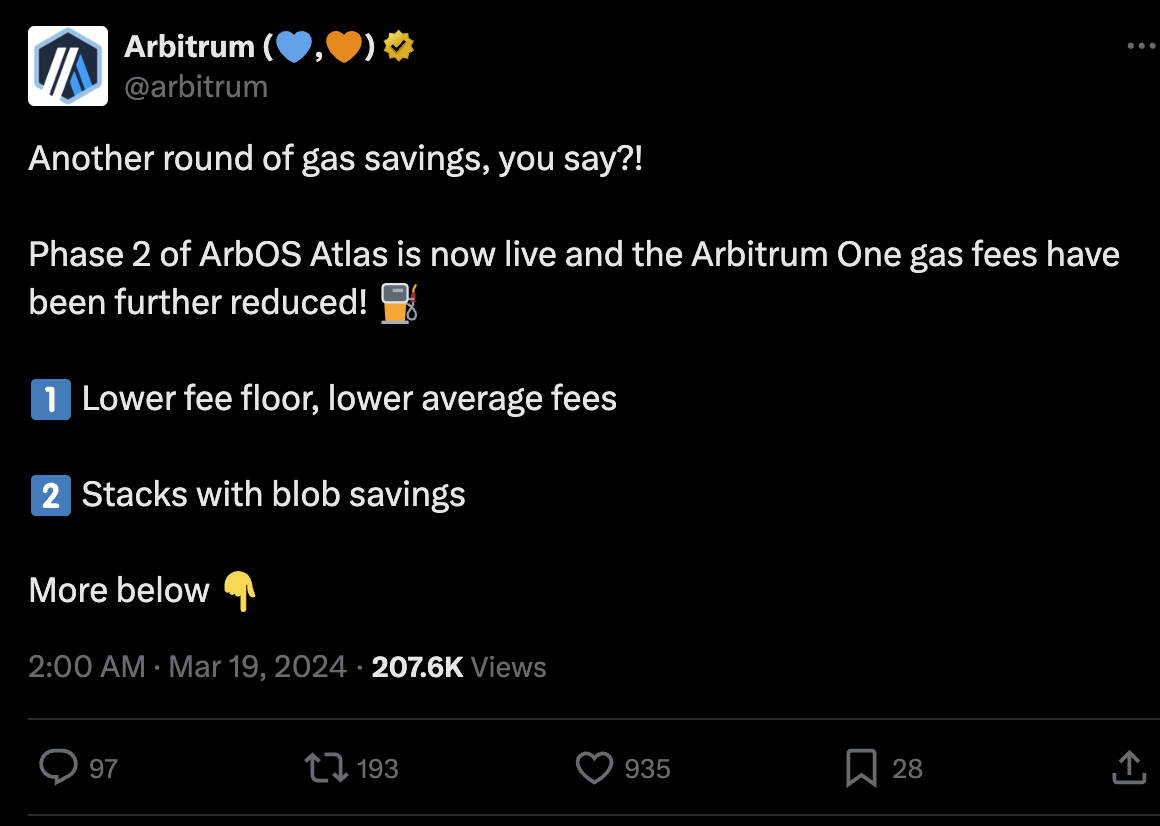Image resolution: width=1160 pixels, height=826 pixels.
Task: Click the fuel pump emoji
Action: click(399, 303)
